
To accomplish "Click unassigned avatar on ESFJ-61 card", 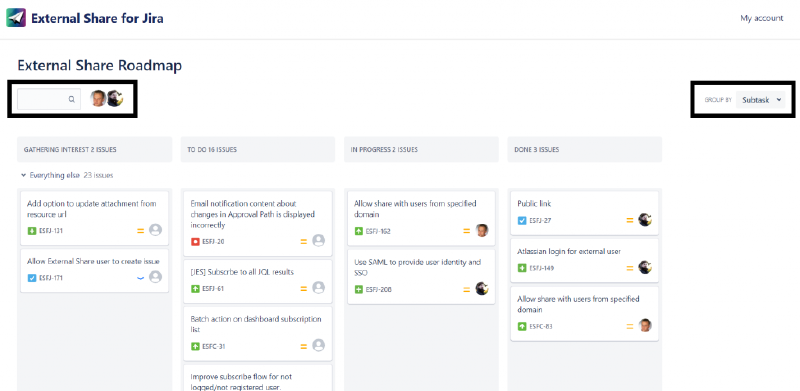I will [318, 287].
